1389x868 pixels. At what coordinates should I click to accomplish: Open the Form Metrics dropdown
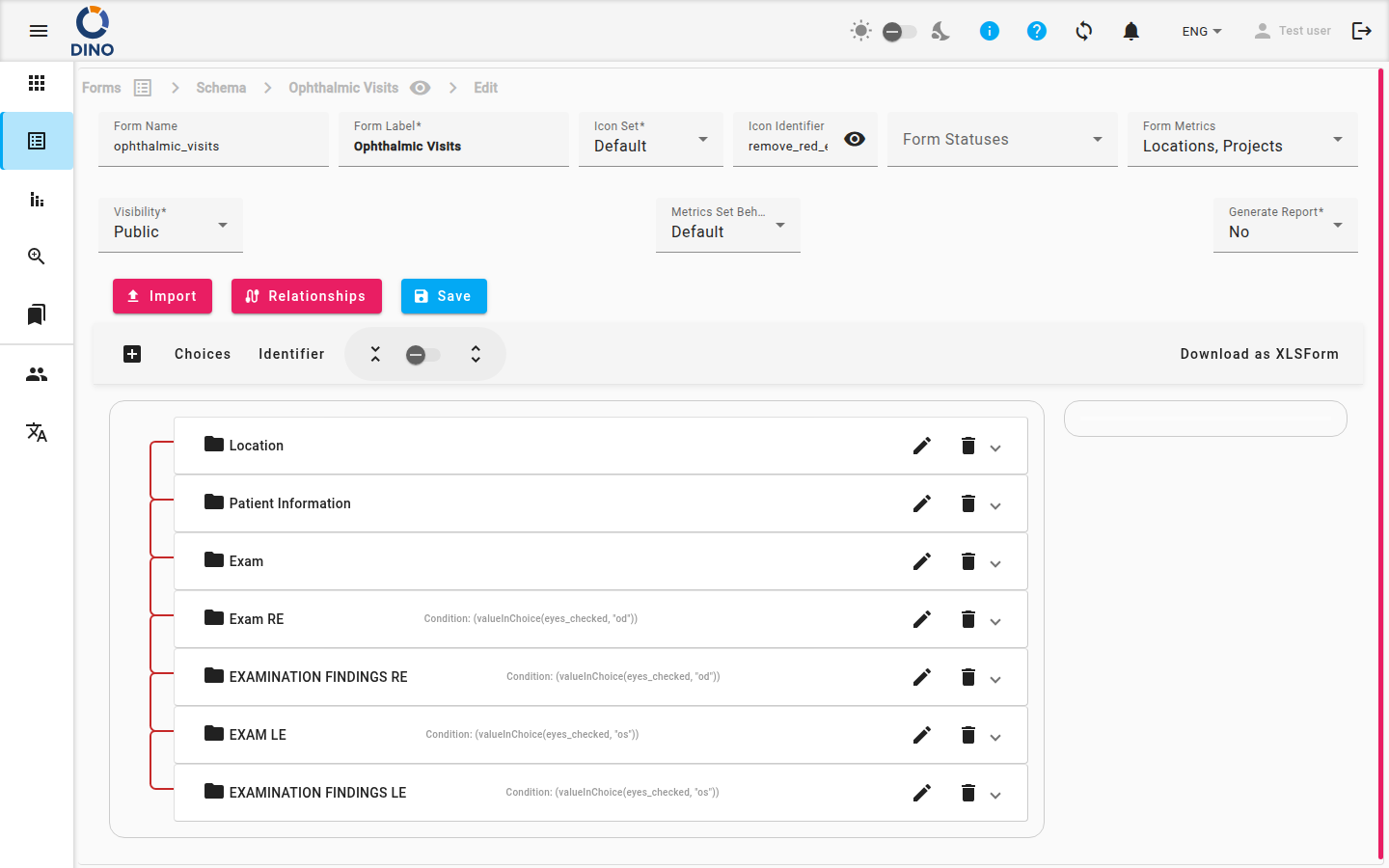coord(1242,139)
